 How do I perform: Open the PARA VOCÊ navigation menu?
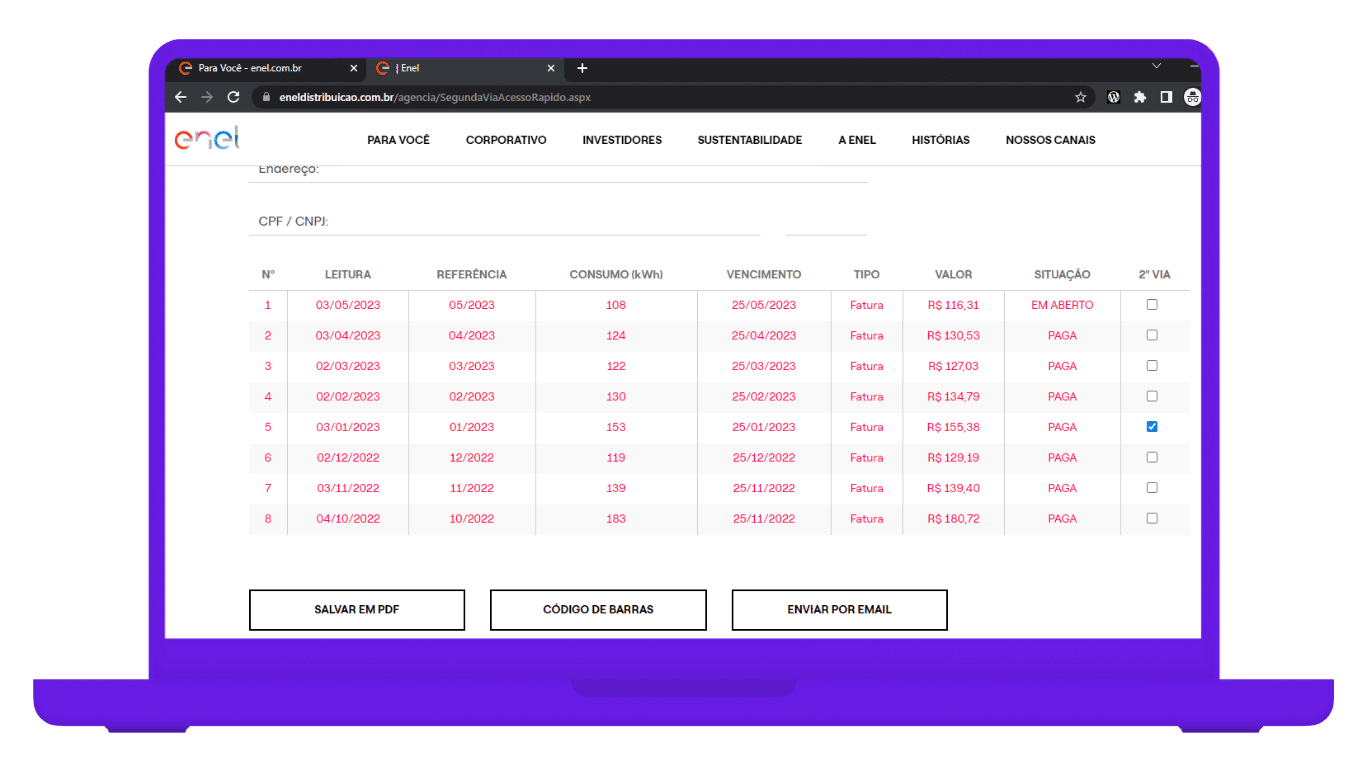398,140
